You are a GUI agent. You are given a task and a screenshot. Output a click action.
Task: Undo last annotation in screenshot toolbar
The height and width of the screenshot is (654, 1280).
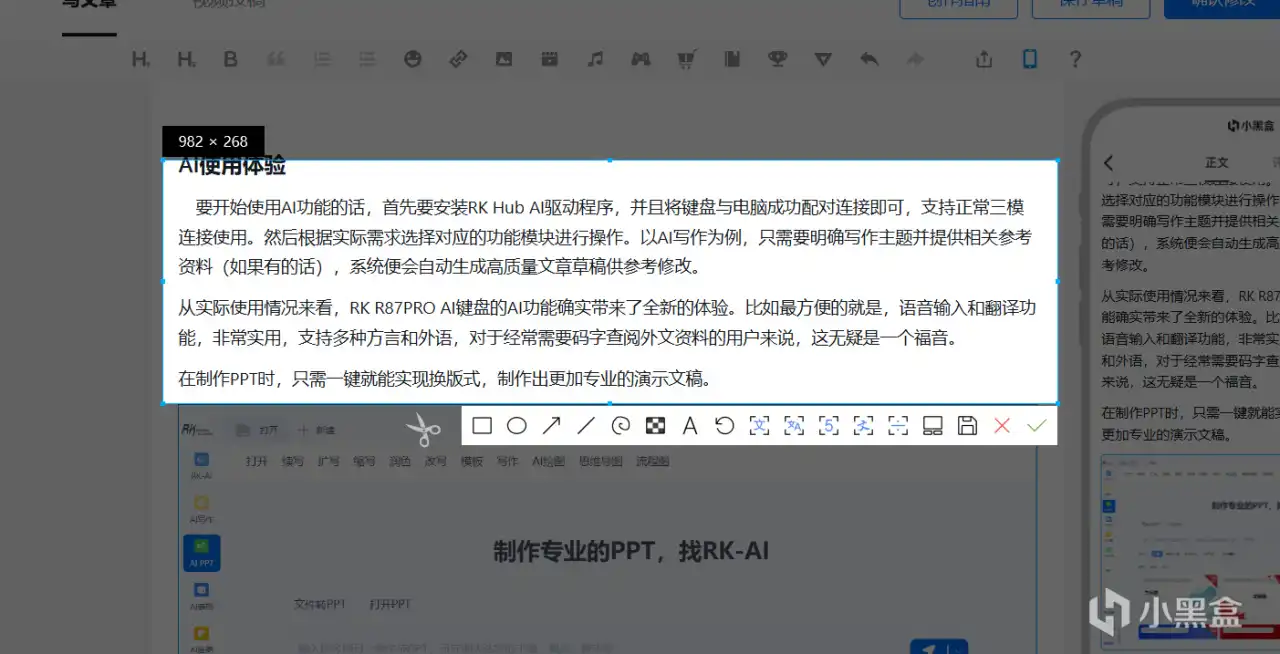(x=724, y=426)
